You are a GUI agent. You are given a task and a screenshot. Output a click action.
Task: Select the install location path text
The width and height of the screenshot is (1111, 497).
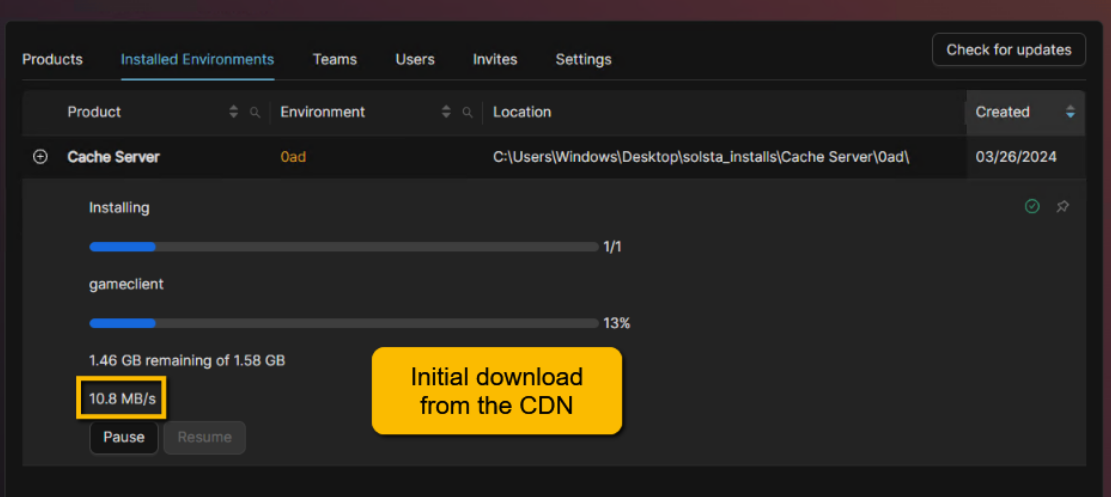701,157
